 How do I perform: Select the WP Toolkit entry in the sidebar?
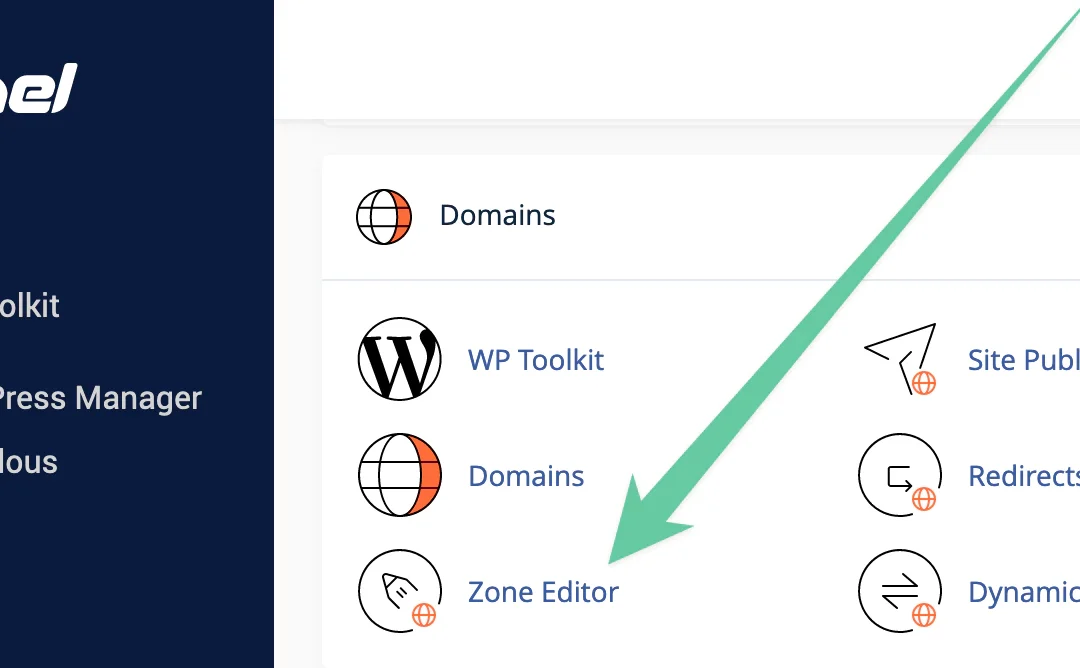28,306
